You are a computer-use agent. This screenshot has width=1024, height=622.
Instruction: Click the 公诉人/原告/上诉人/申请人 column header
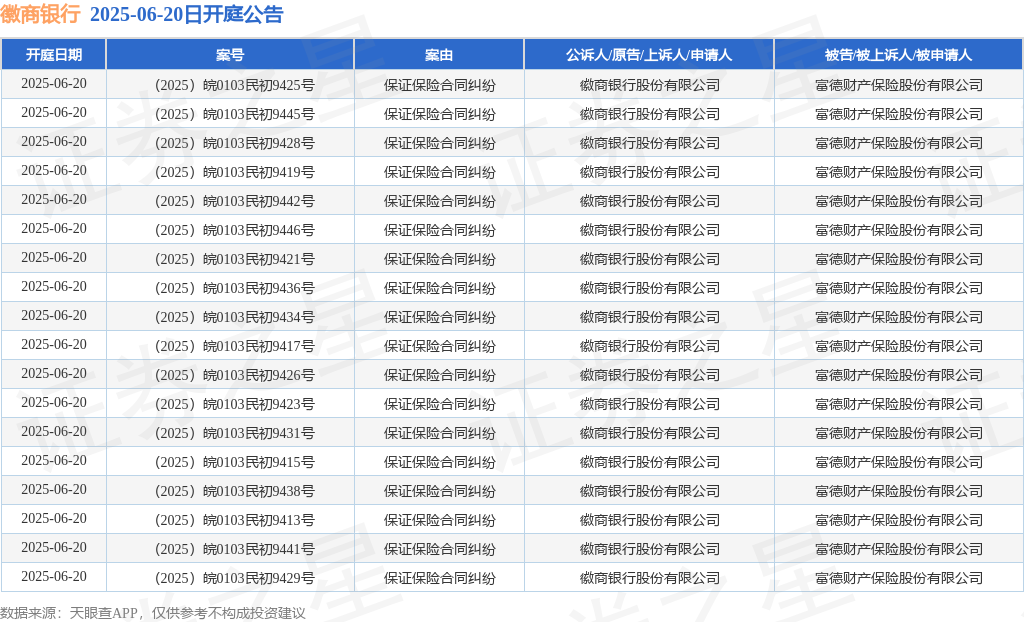click(649, 55)
